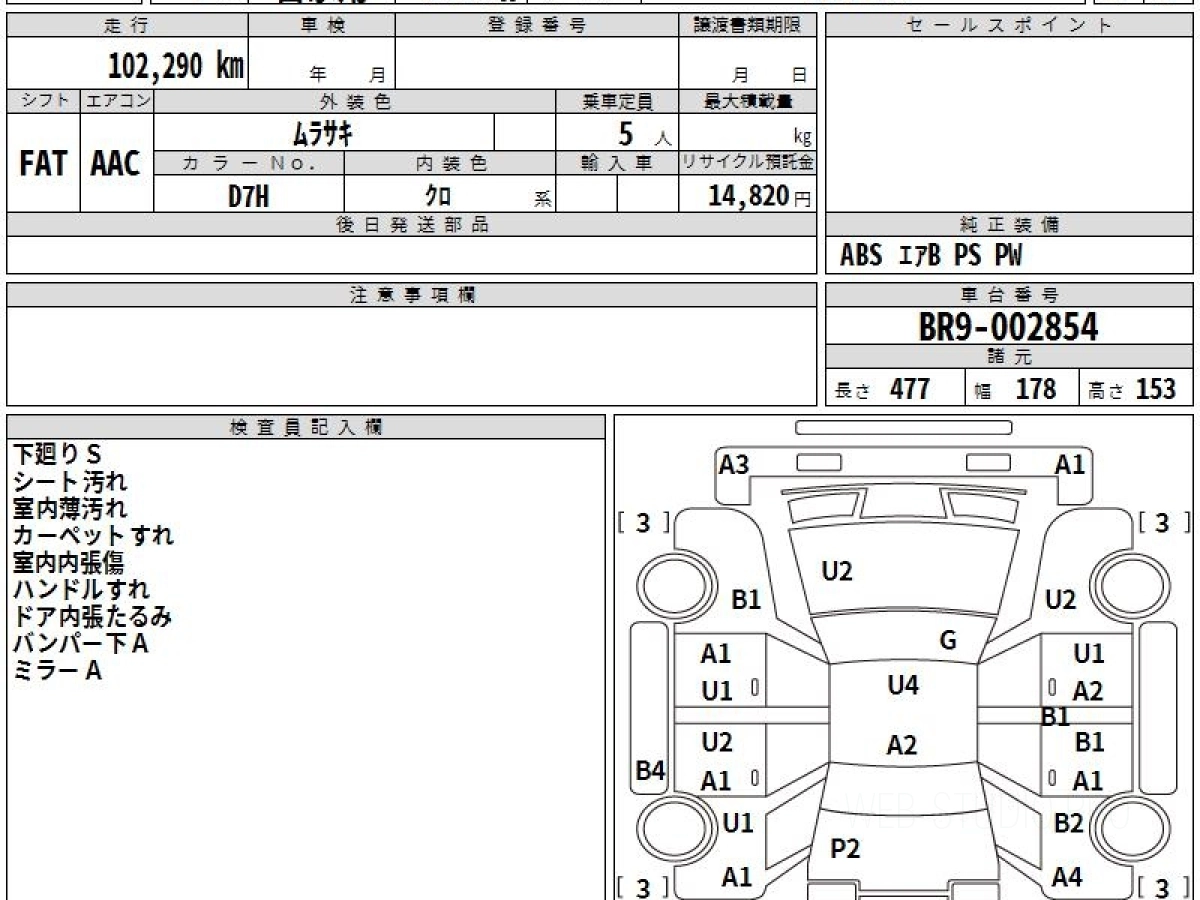
Task: Click the 諸元 header
Action: [1009, 357]
